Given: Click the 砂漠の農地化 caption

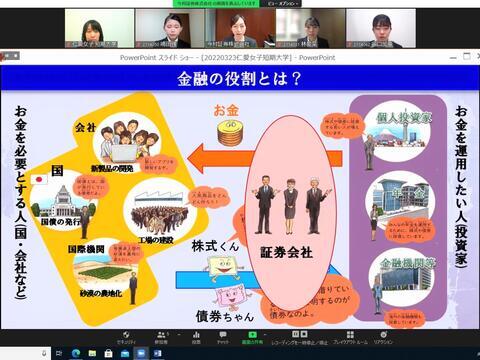Looking at the screenshot, I should (x=101, y=294).
